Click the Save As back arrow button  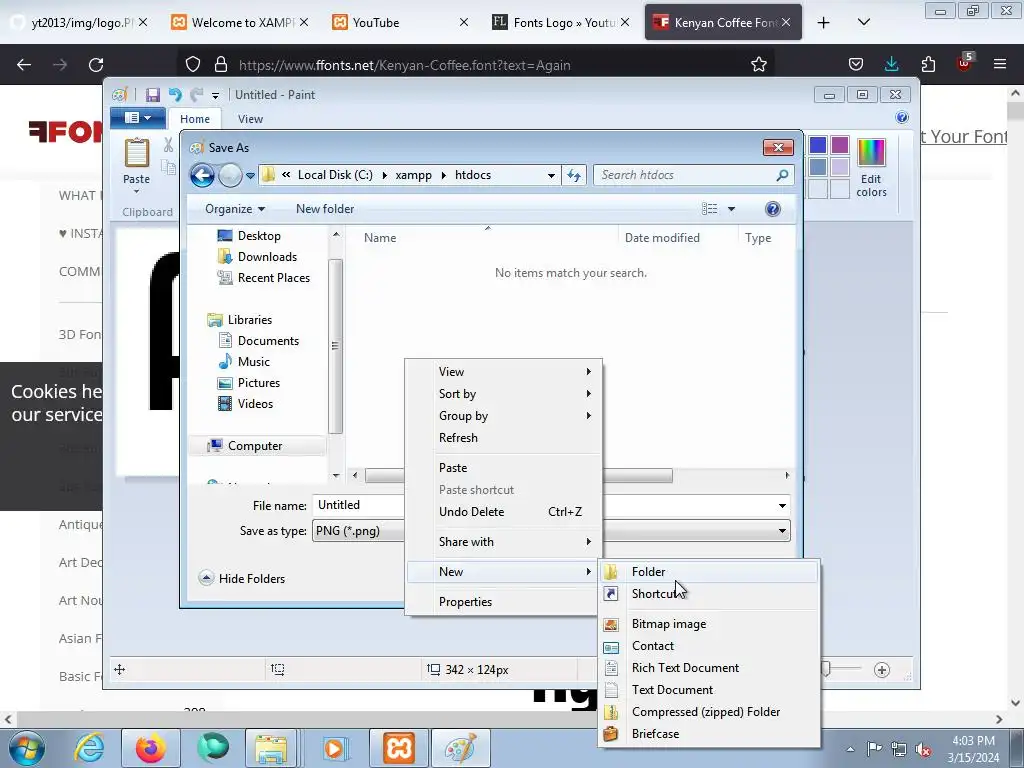coord(202,175)
